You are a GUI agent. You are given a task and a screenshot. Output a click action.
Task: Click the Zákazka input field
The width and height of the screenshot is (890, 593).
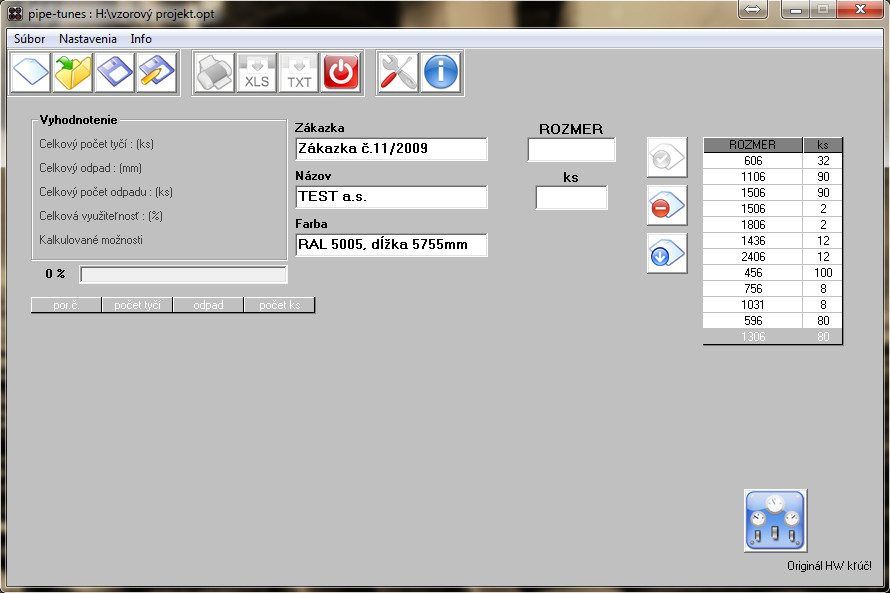pos(391,149)
